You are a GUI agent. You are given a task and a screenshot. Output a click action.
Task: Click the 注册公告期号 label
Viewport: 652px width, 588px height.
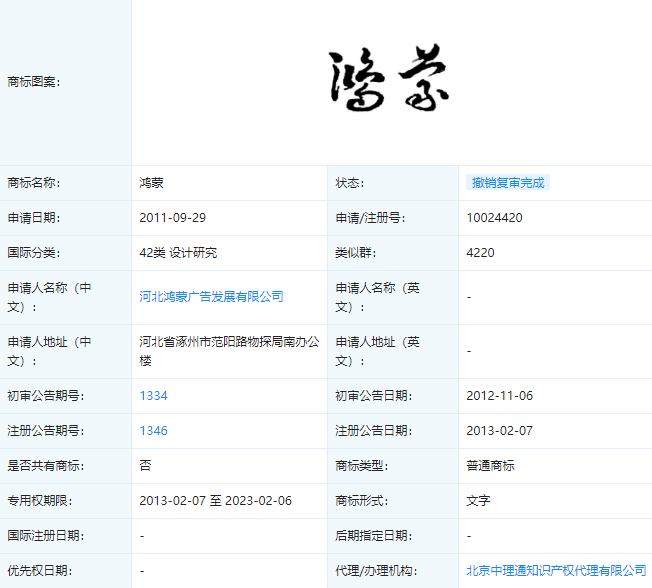[x=46, y=430]
